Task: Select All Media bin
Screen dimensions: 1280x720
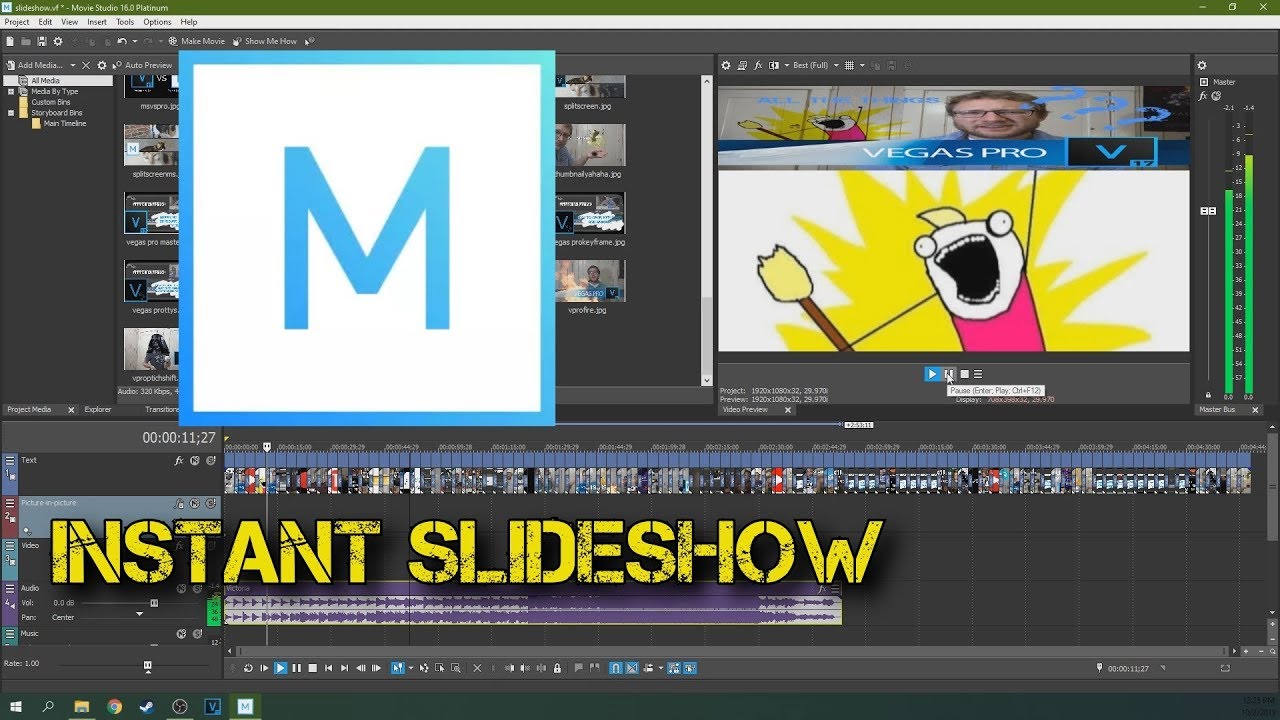Action: point(45,81)
